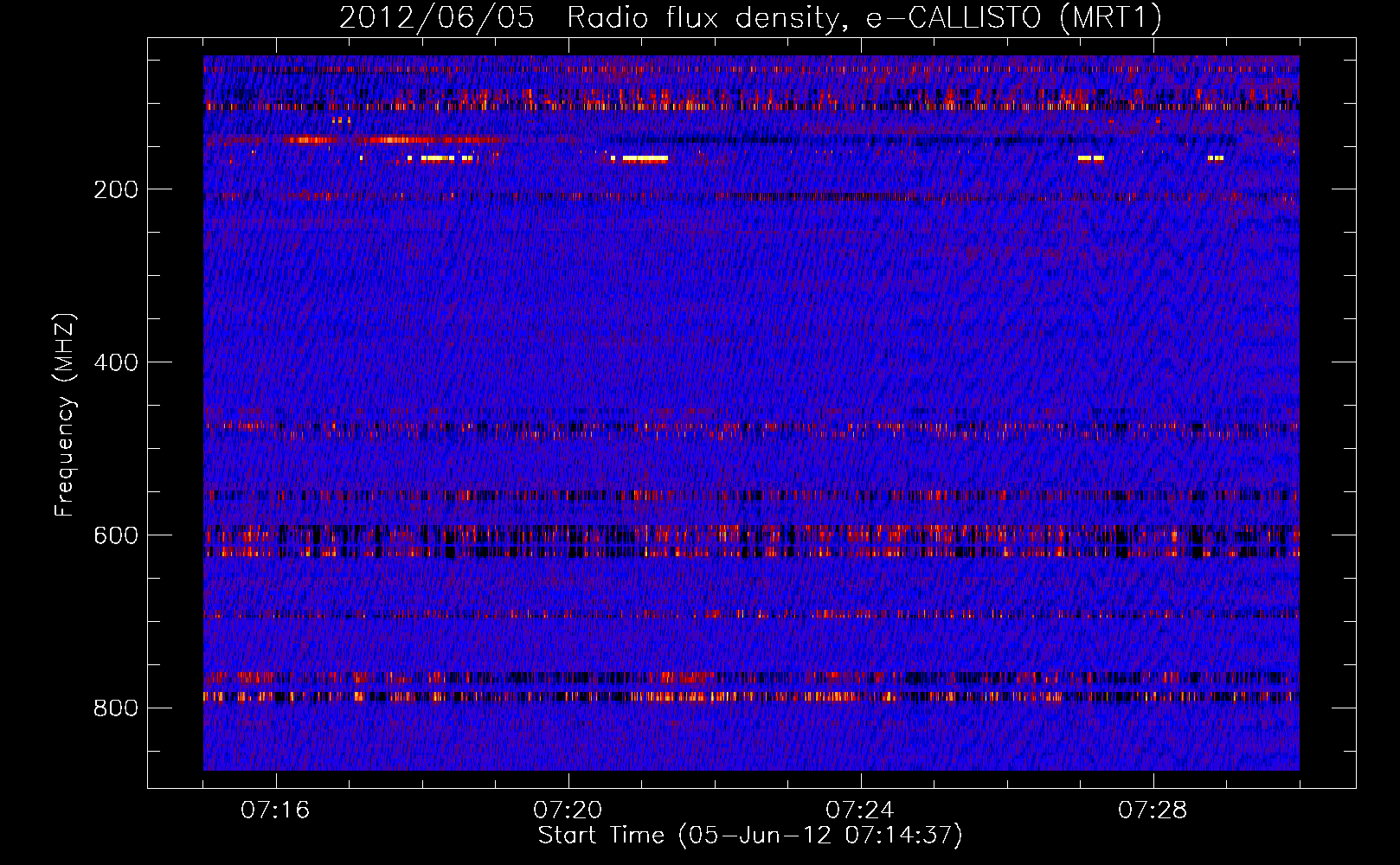Image resolution: width=1400 pixels, height=865 pixels.
Task: Click the 07:24 time tick label
Action: [860, 811]
